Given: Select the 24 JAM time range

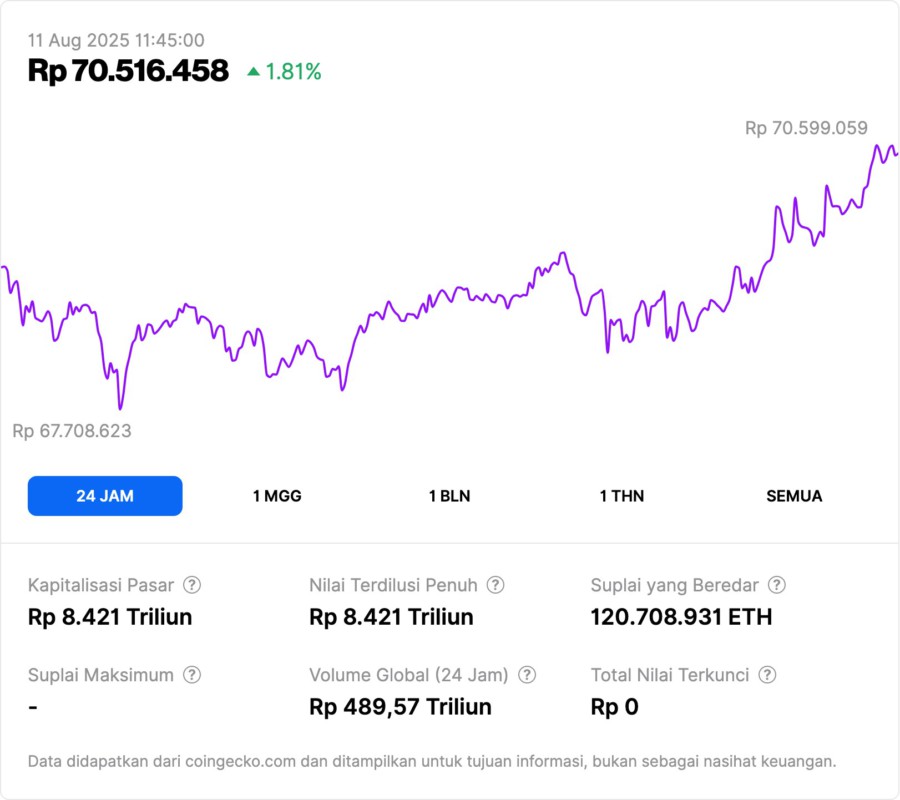Looking at the screenshot, I should 105,496.
